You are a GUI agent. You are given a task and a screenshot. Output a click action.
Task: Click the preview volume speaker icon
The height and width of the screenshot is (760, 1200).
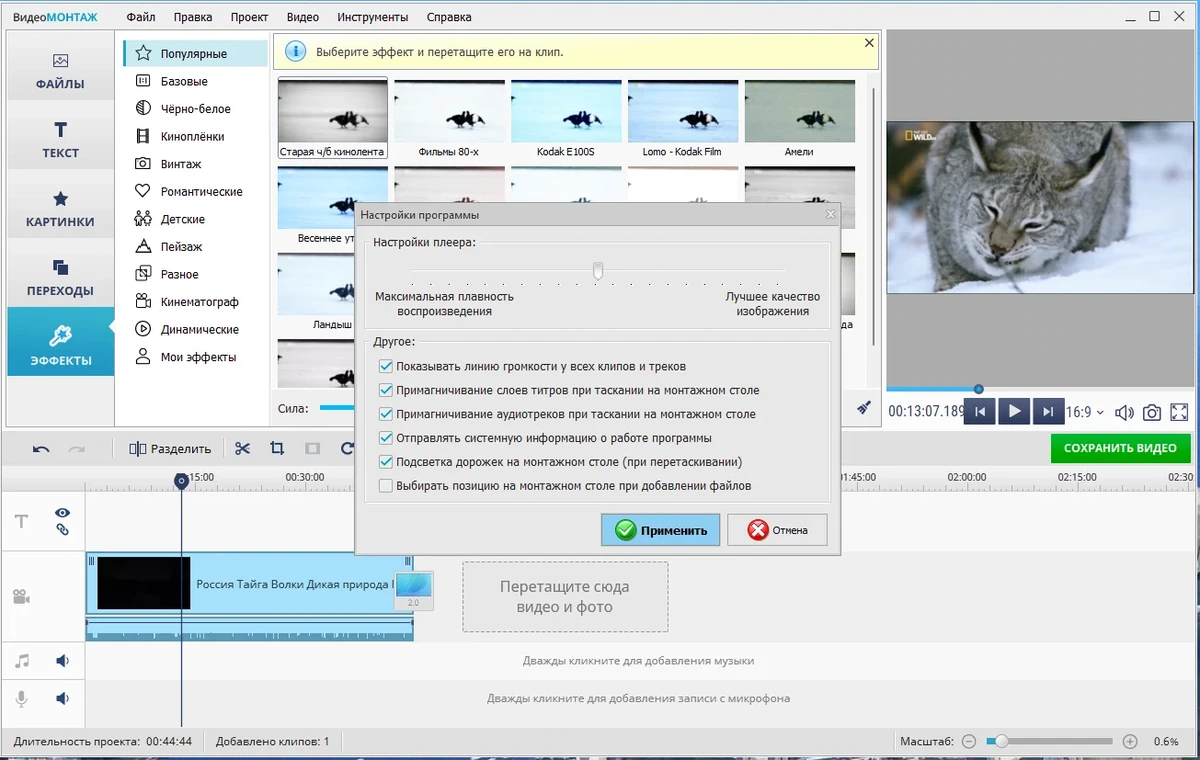tap(1124, 412)
